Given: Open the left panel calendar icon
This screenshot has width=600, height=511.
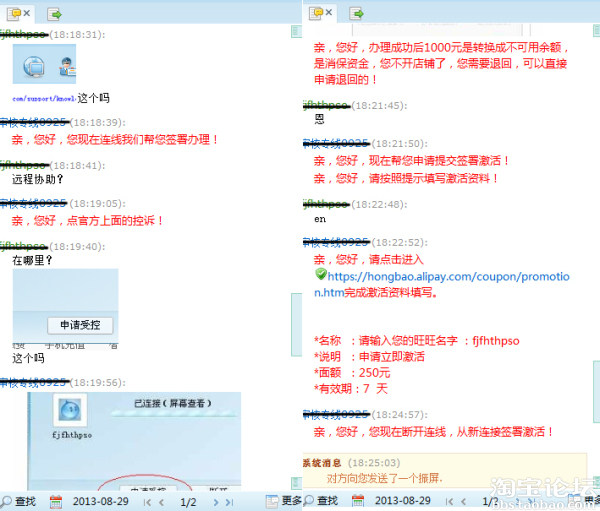Looking at the screenshot, I should (56, 502).
